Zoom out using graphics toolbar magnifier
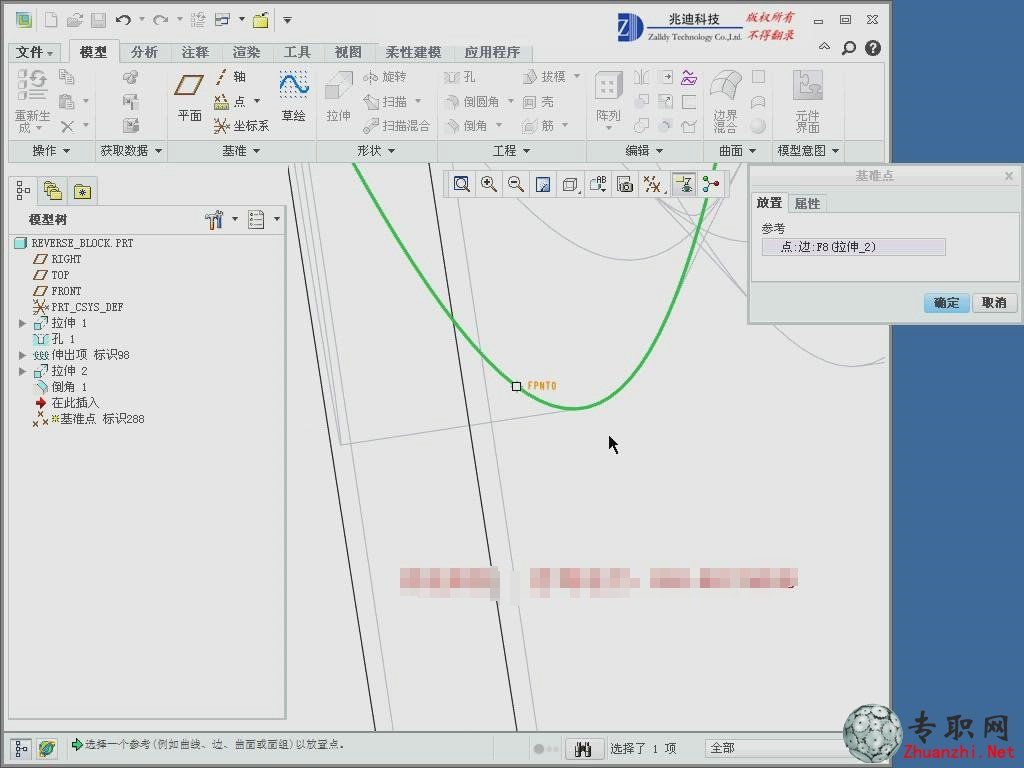 tap(515, 184)
